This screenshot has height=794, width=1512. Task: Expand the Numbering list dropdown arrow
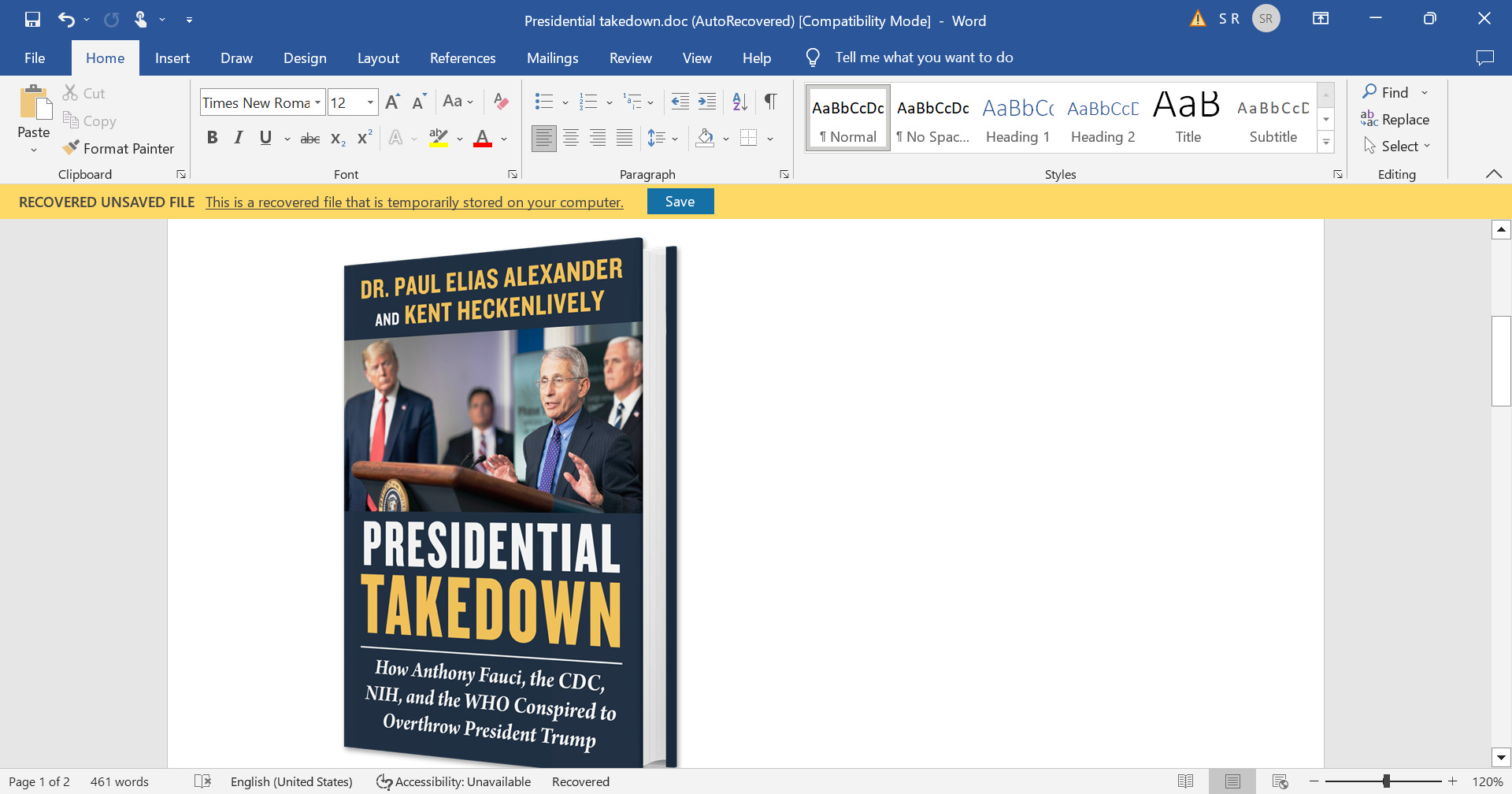610,102
